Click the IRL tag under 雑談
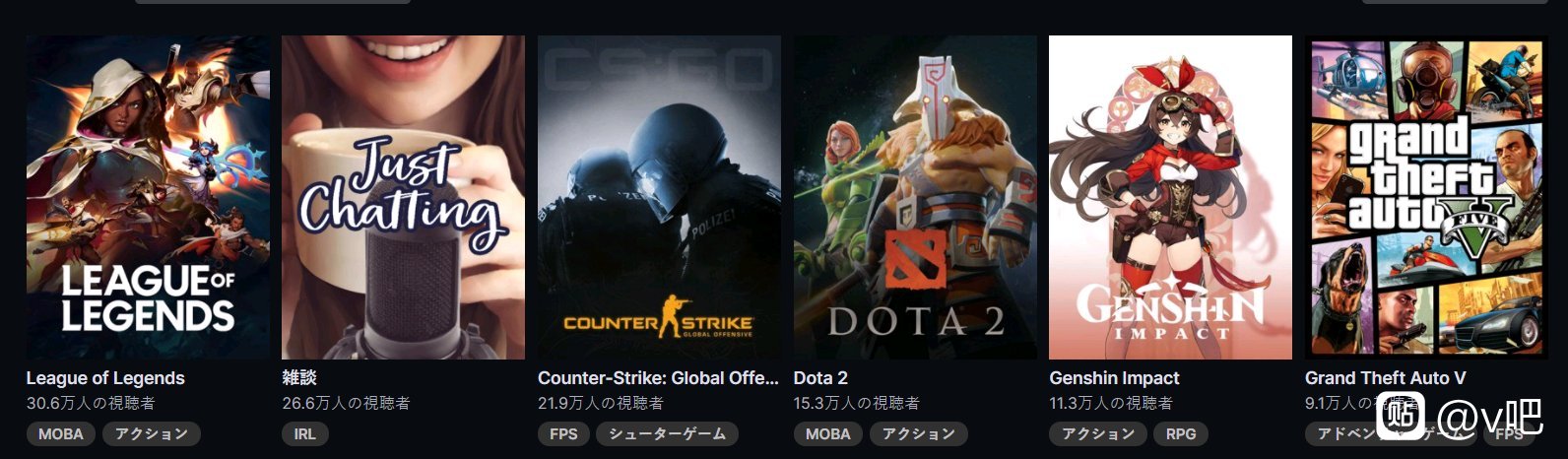Image resolution: width=1568 pixels, height=459 pixels. coord(305,433)
